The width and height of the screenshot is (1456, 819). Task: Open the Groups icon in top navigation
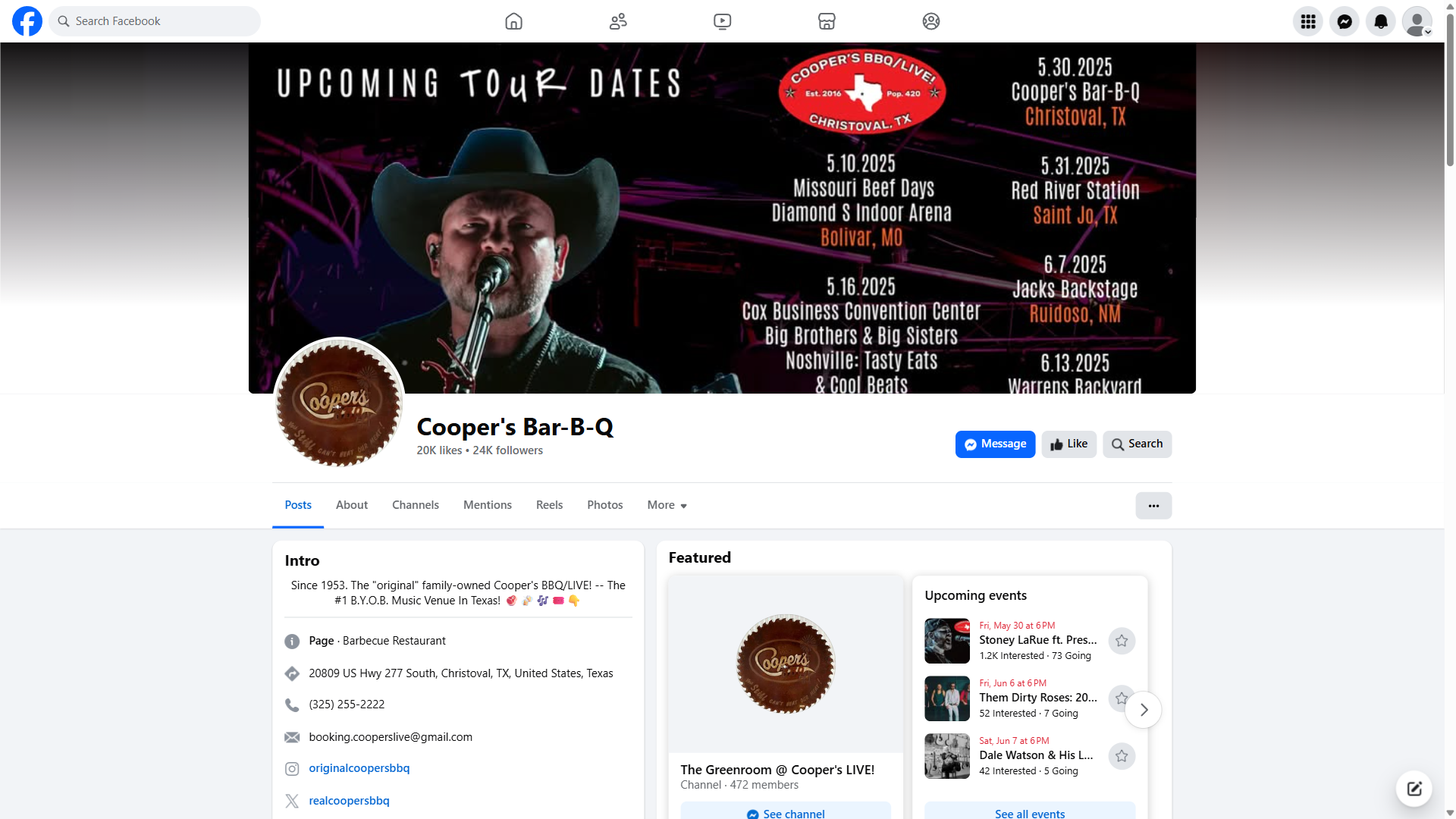[x=931, y=21]
